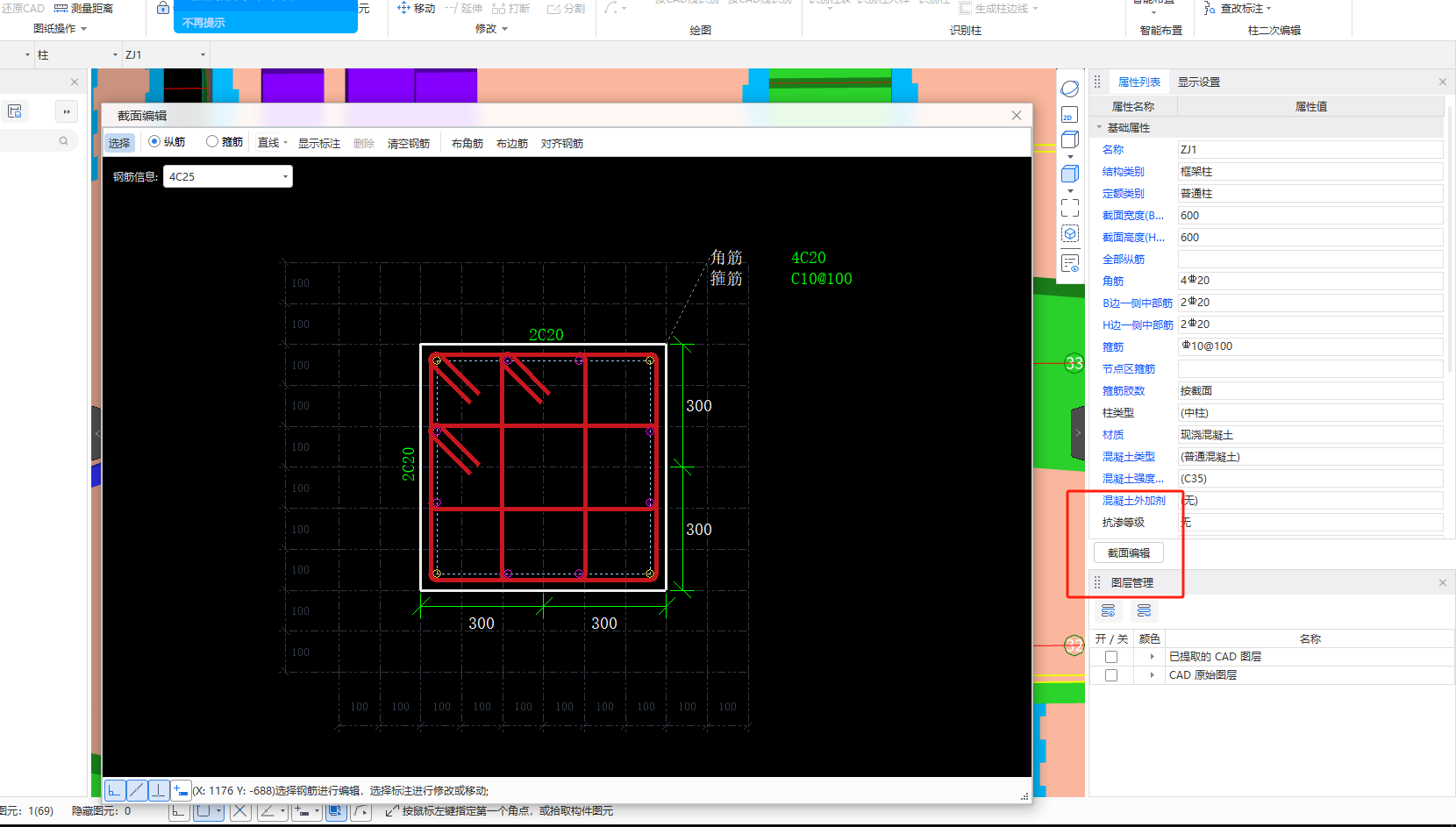Screen dimensions: 1456x827
Task: Click 对齐钢筋 button
Action: (x=562, y=143)
